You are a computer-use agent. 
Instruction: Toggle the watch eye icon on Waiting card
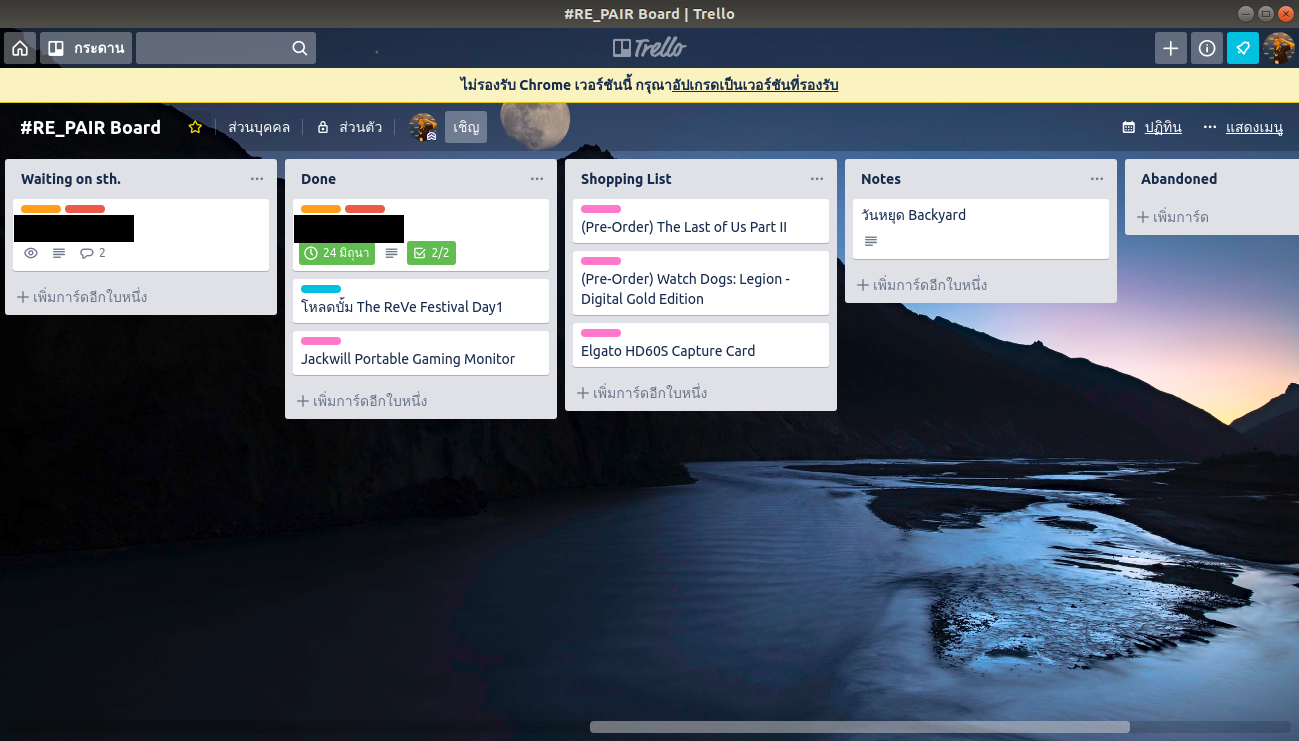point(31,253)
